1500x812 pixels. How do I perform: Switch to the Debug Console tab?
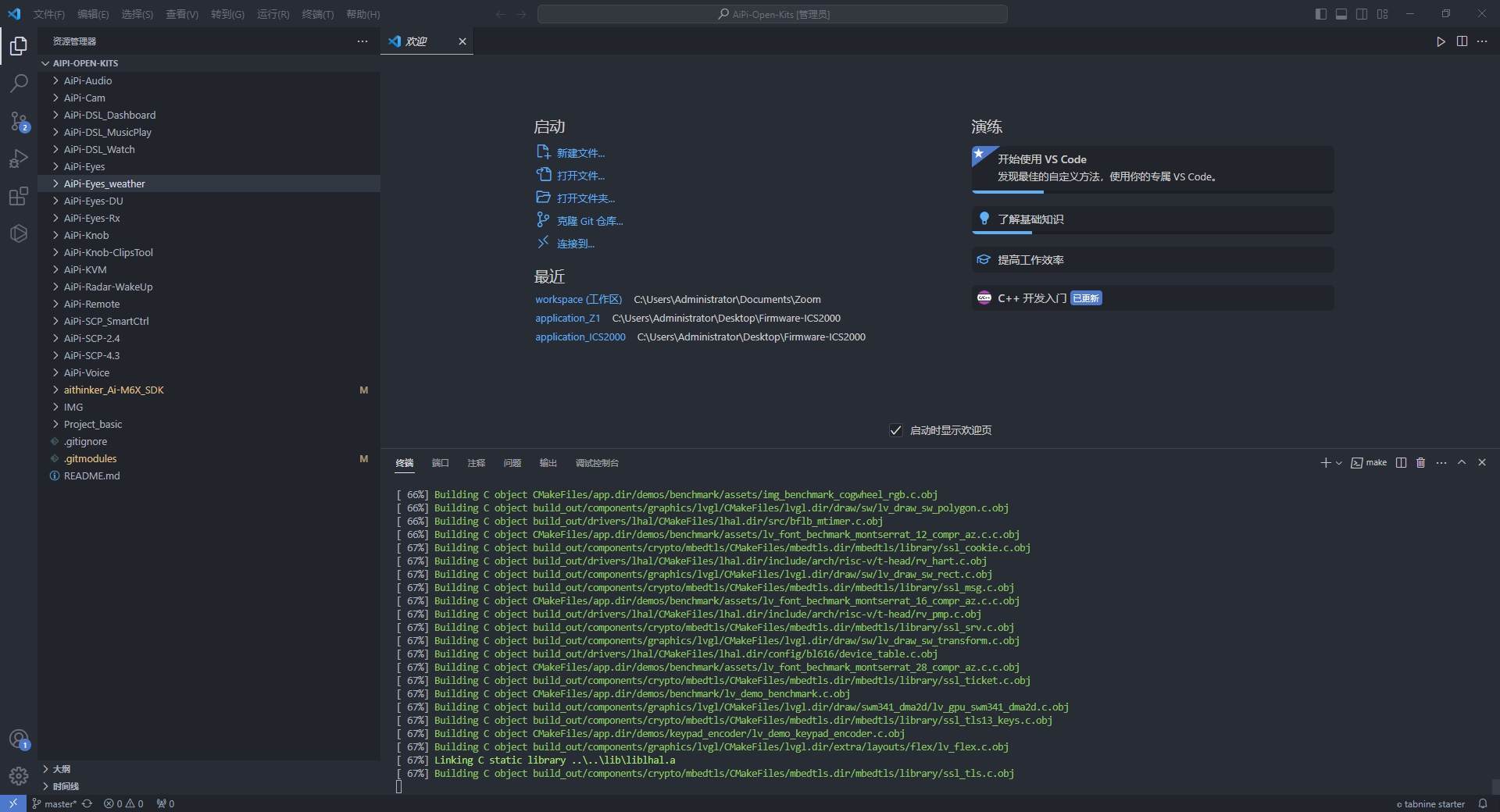point(597,463)
